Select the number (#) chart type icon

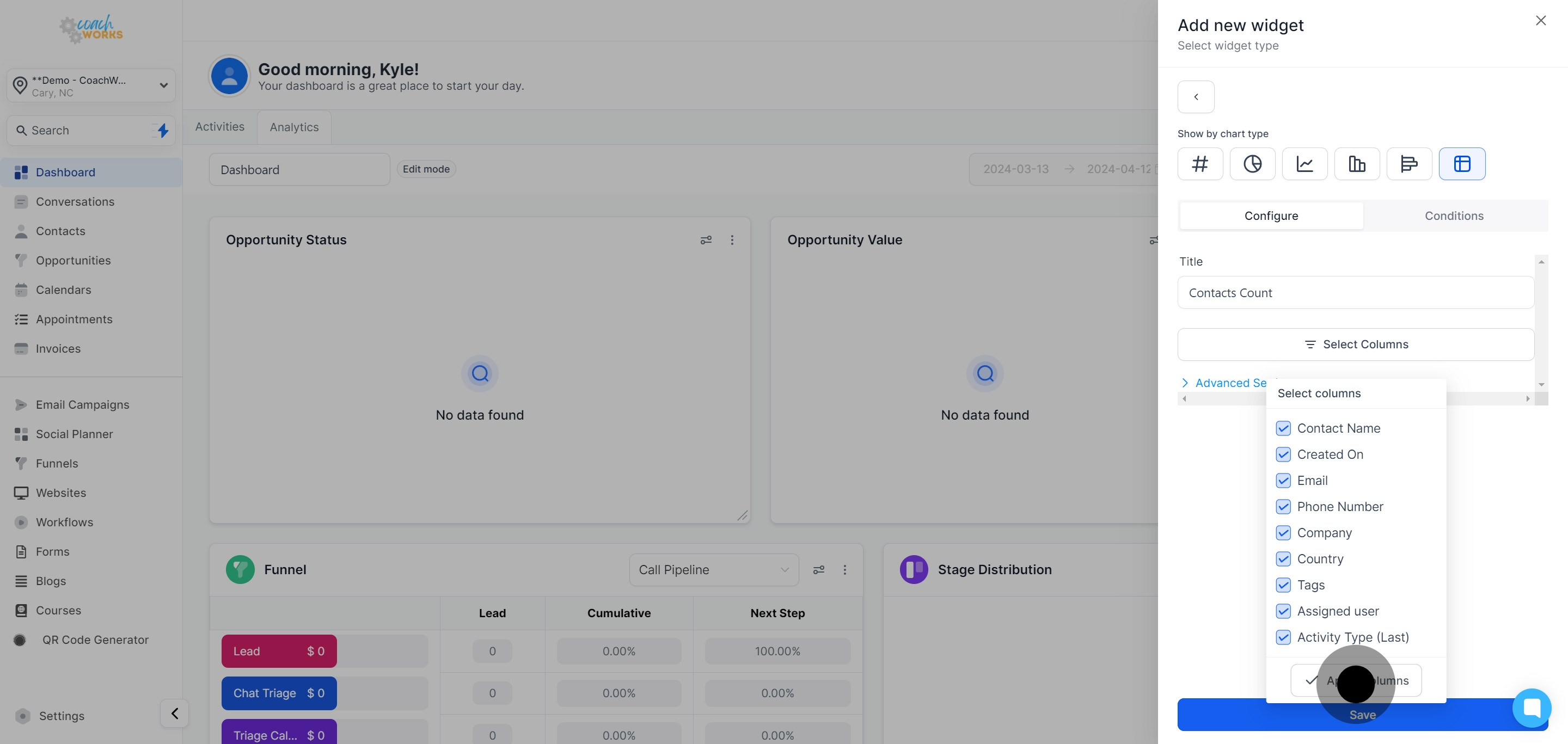tap(1200, 164)
